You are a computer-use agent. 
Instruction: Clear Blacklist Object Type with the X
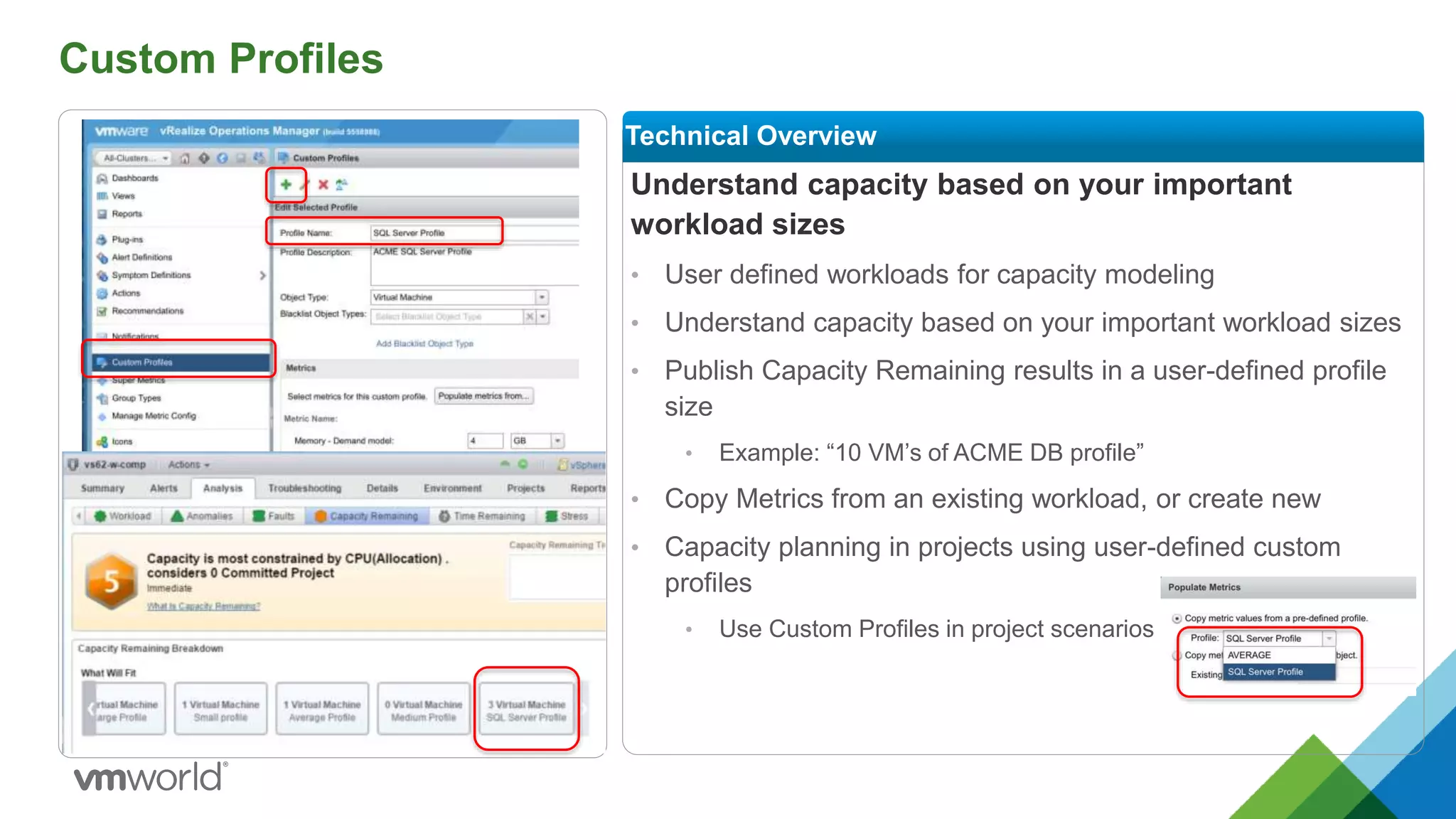coord(530,317)
